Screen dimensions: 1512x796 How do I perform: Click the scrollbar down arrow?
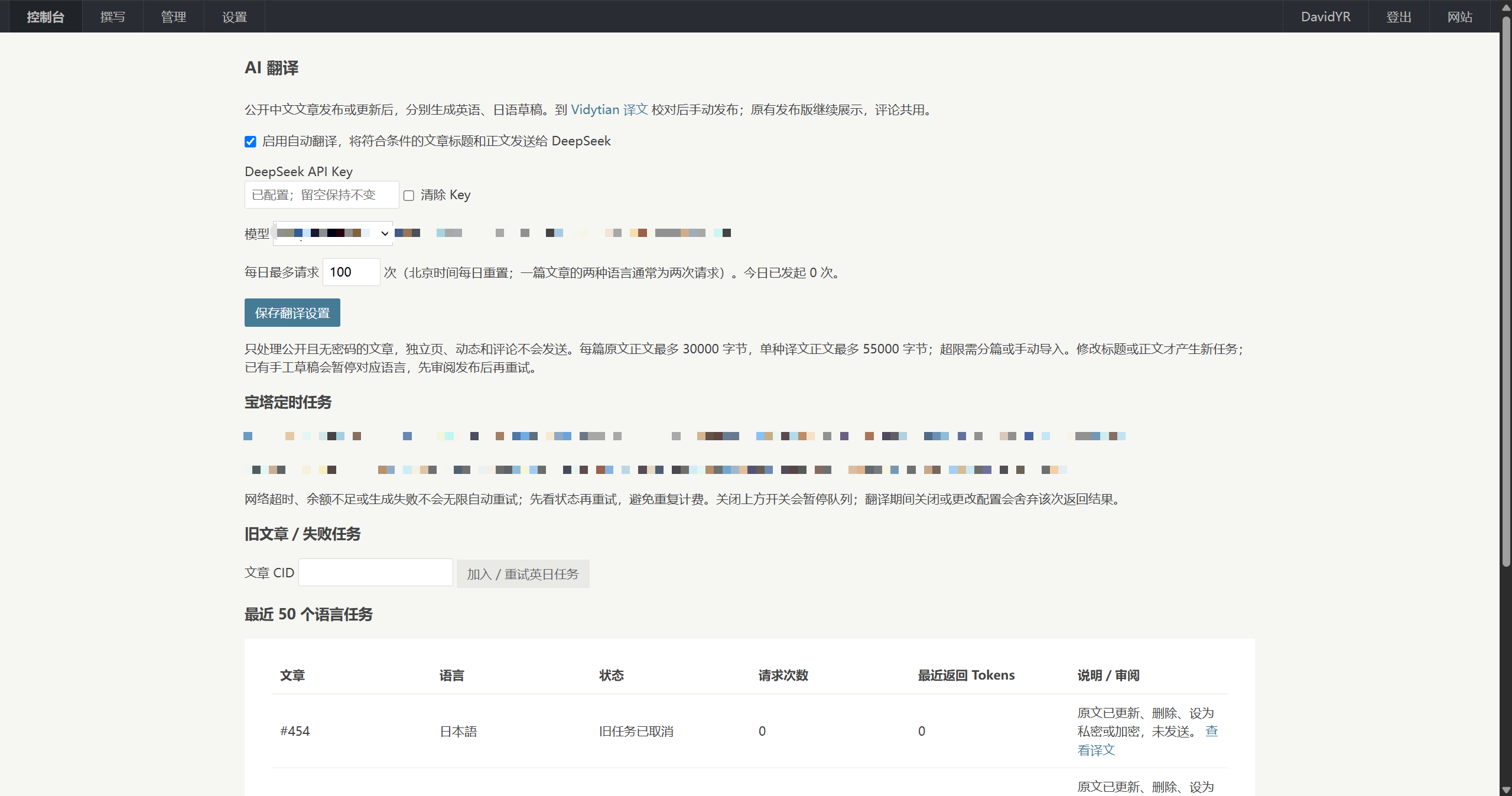click(x=1507, y=790)
